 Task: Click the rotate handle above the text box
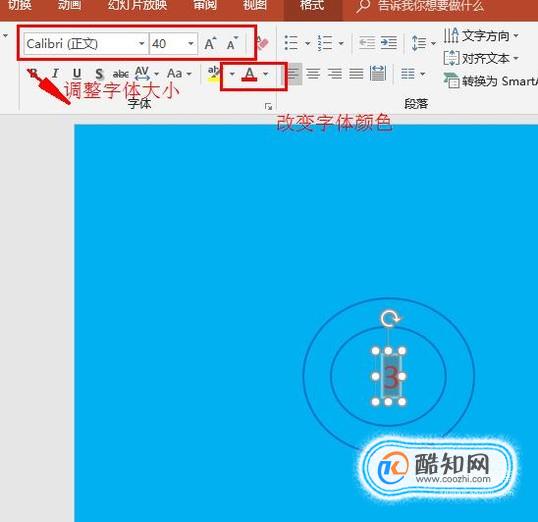(389, 319)
